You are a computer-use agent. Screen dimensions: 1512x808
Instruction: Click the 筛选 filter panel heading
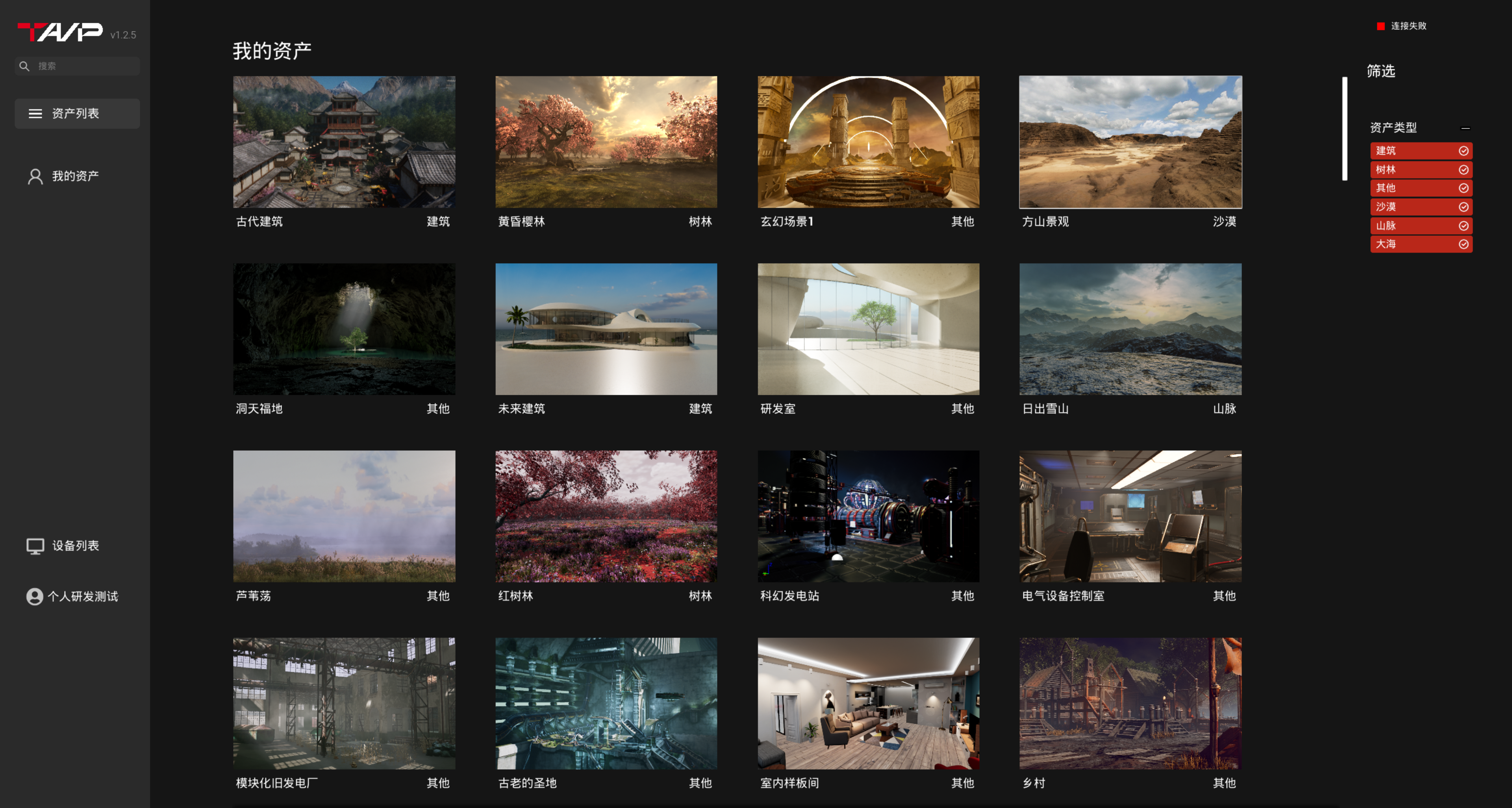coord(1381,72)
